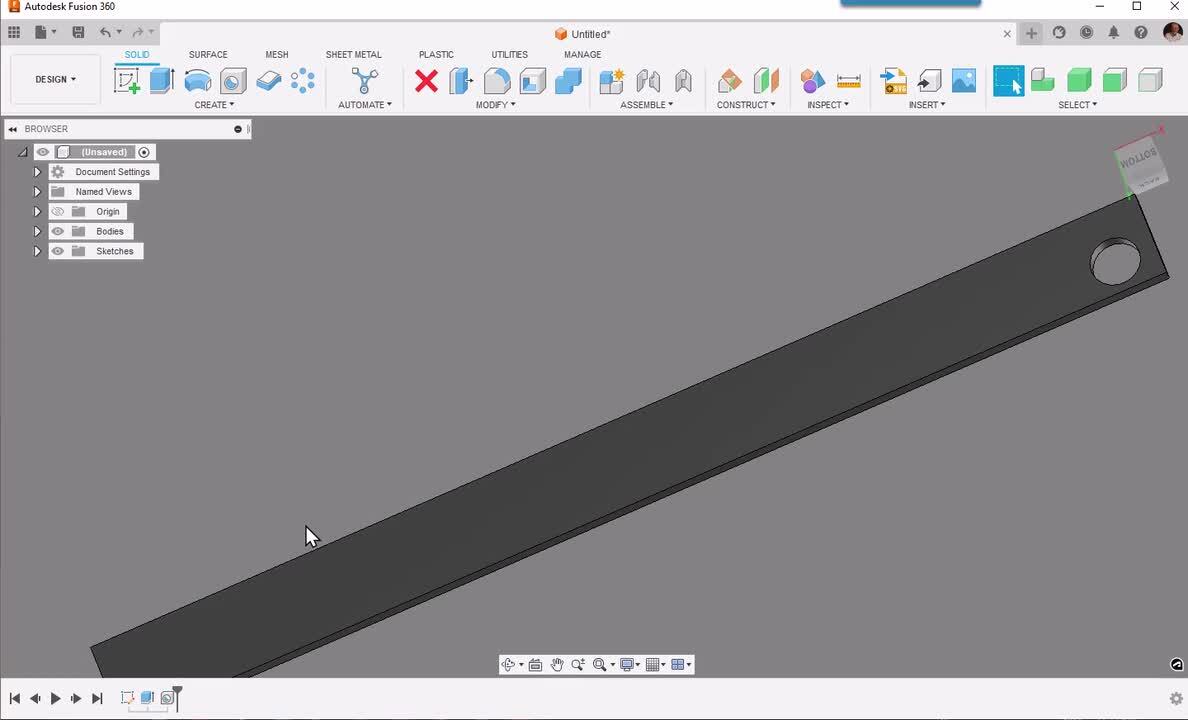
Task: Click the Insert SVG icon
Action: [x=893, y=81]
